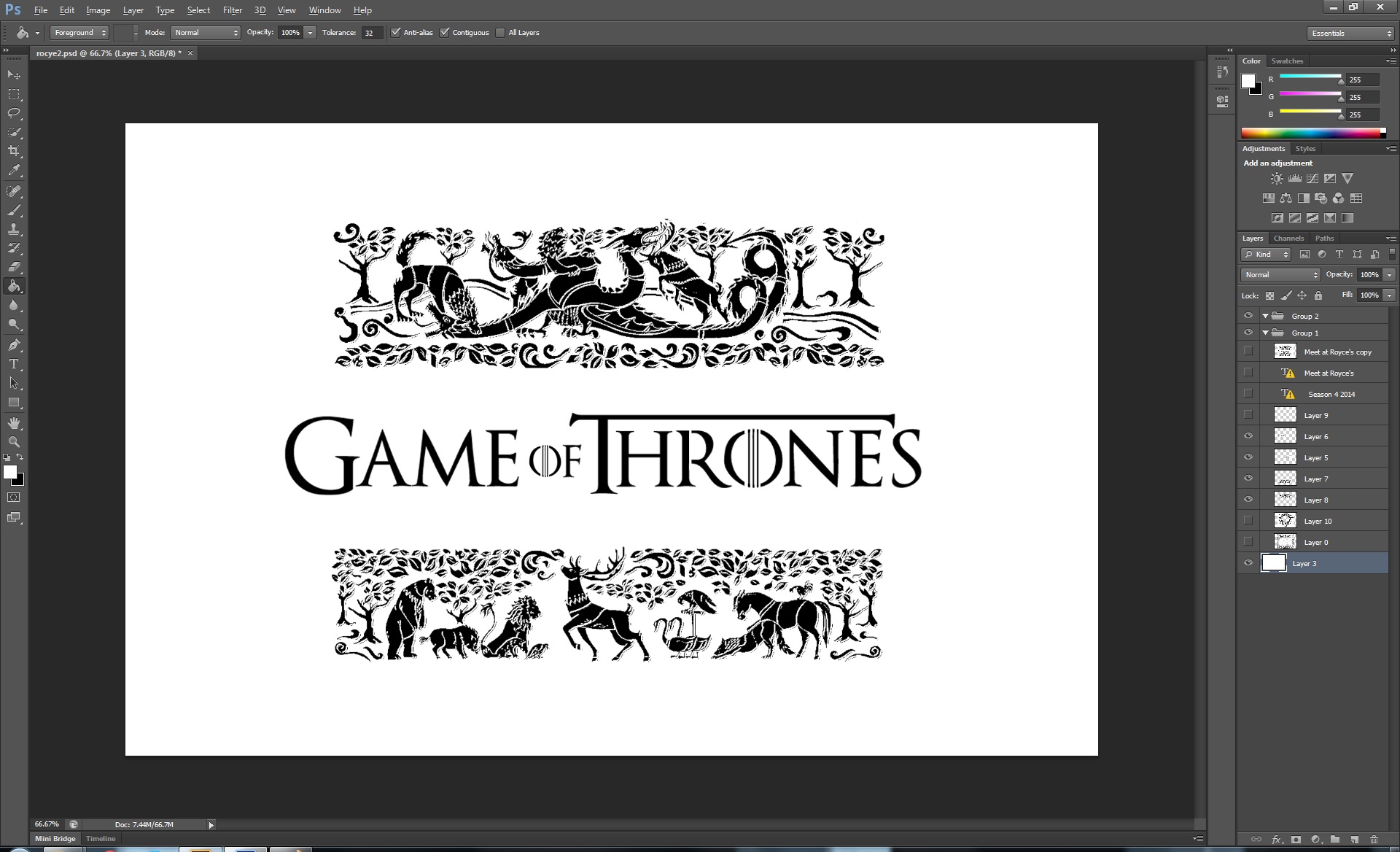1400x852 pixels.
Task: Select the Dodge tool
Action: (14, 324)
